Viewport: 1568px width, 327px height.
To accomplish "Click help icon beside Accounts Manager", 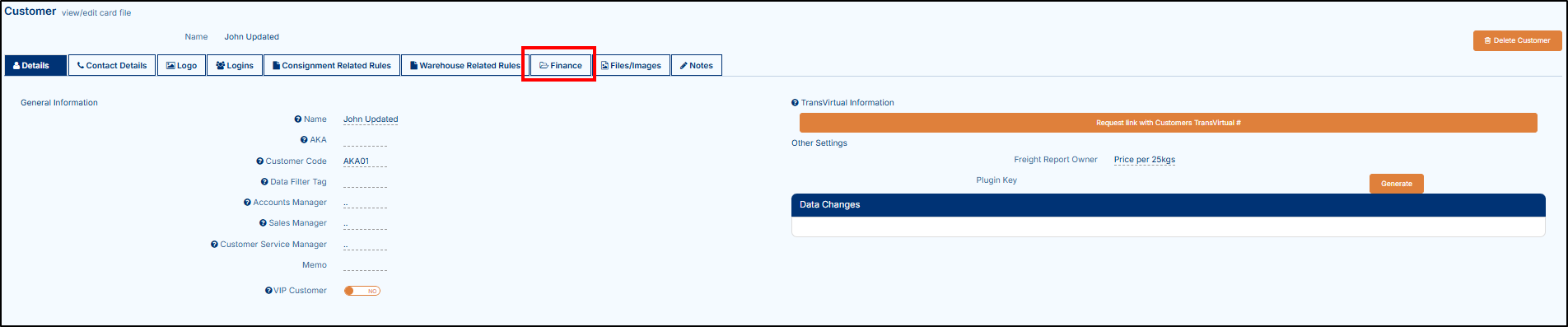I will point(247,203).
